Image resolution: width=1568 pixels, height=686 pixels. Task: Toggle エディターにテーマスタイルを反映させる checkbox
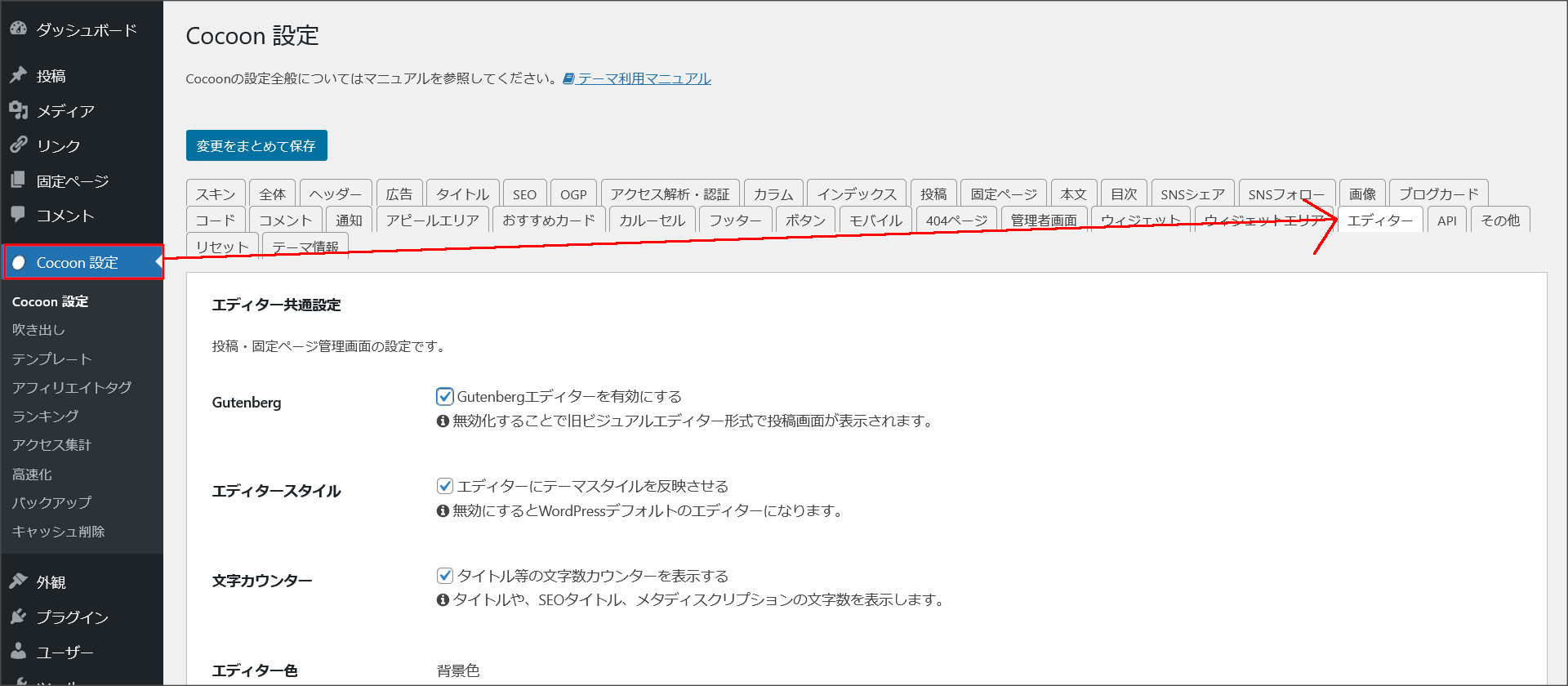pos(445,486)
